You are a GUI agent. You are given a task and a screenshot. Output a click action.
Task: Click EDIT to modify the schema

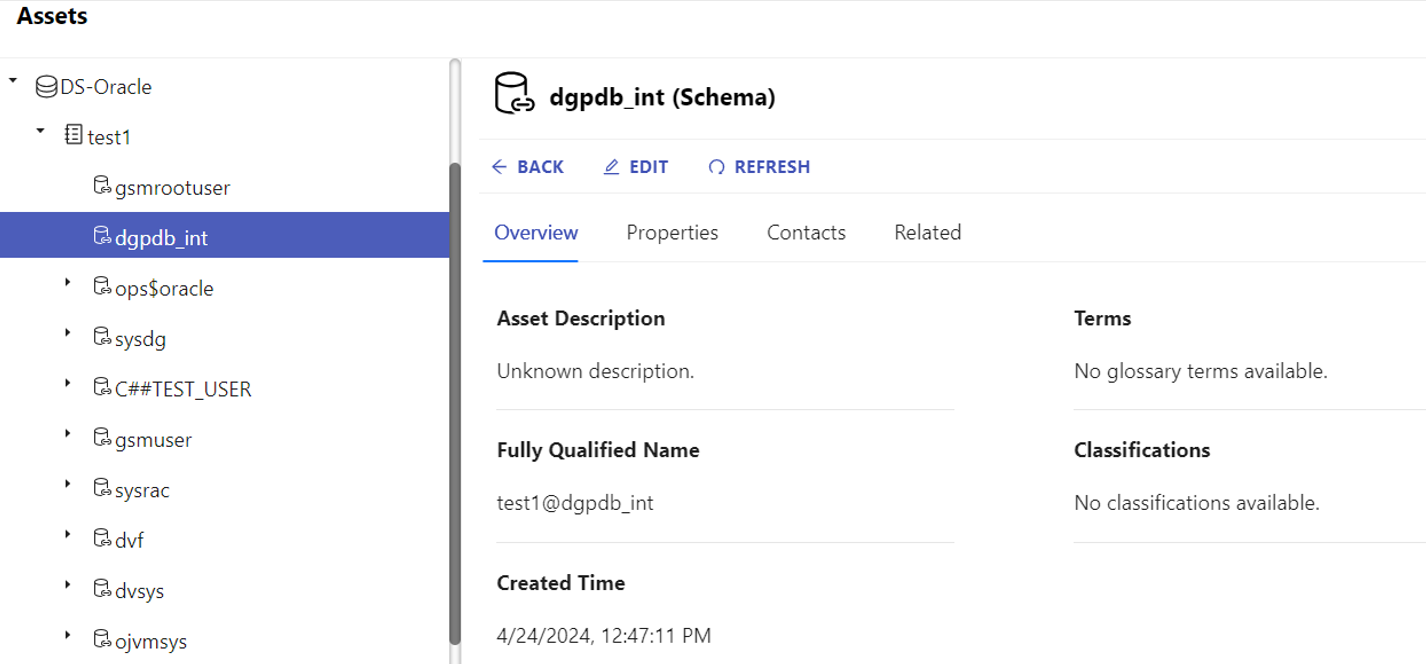click(636, 167)
